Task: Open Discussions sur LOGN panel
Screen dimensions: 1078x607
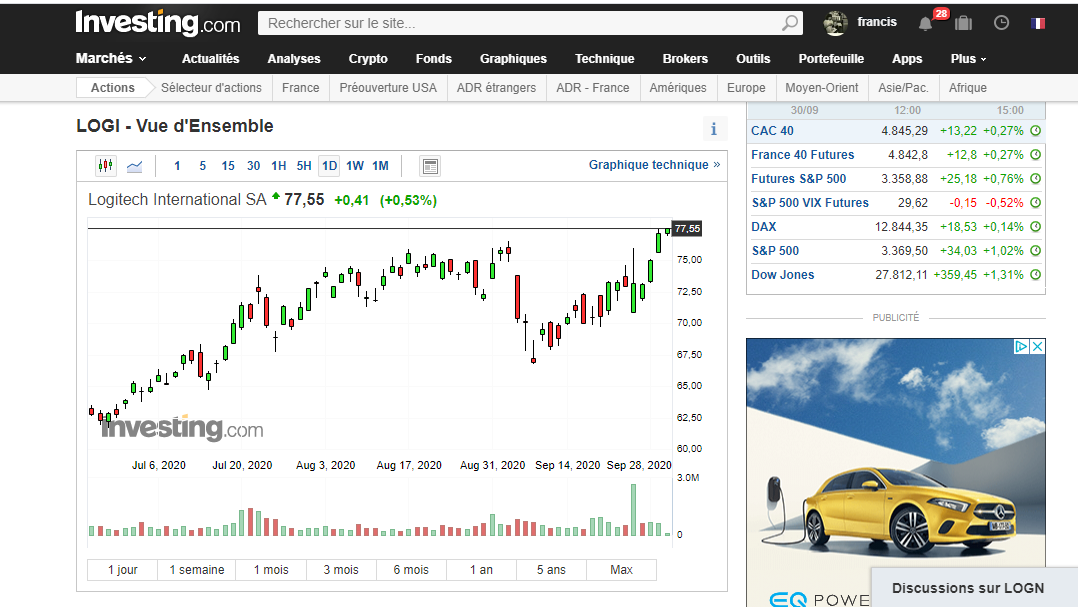Action: click(x=974, y=588)
